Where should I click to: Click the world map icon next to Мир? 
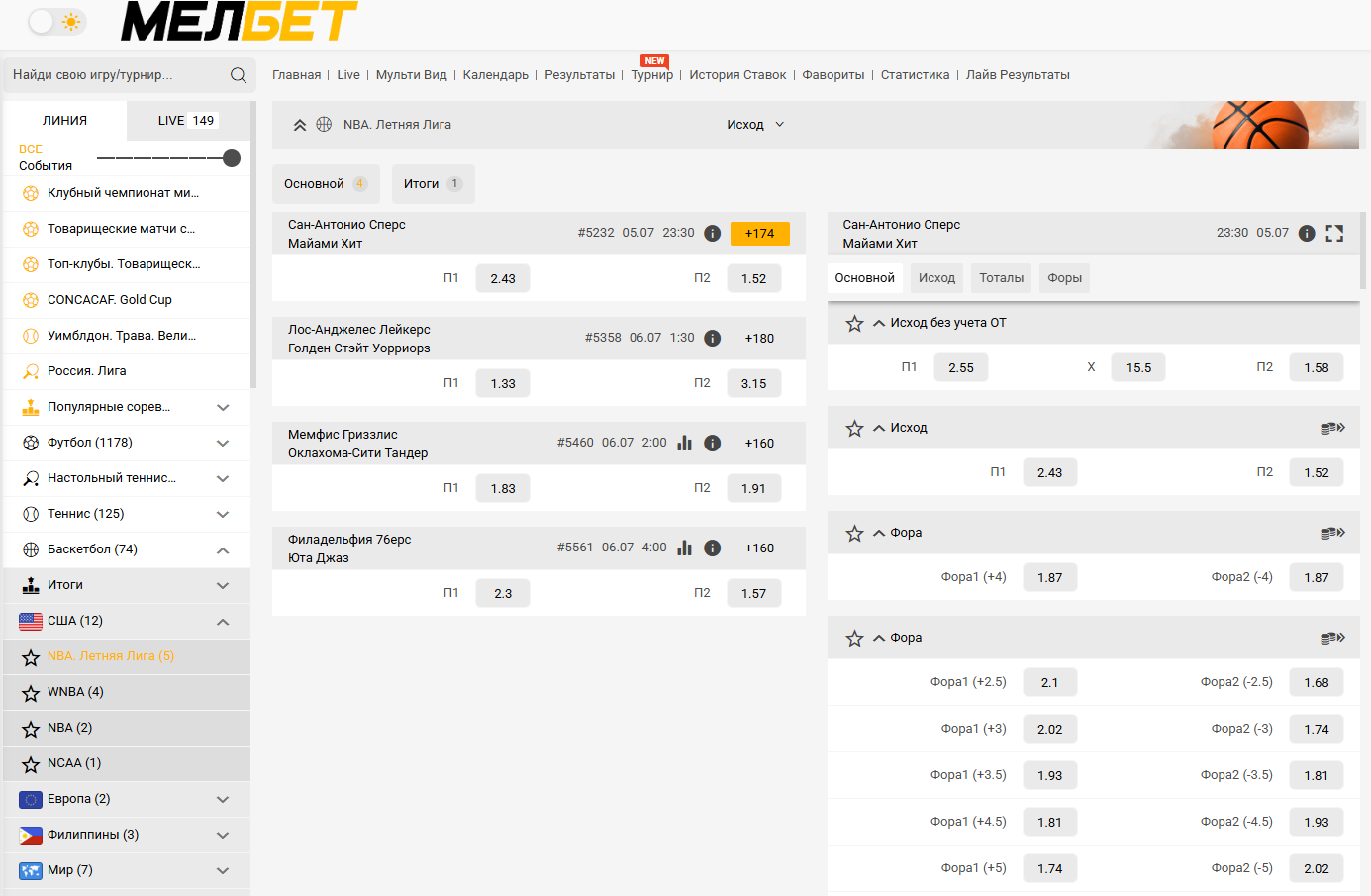pyautogui.click(x=31, y=870)
